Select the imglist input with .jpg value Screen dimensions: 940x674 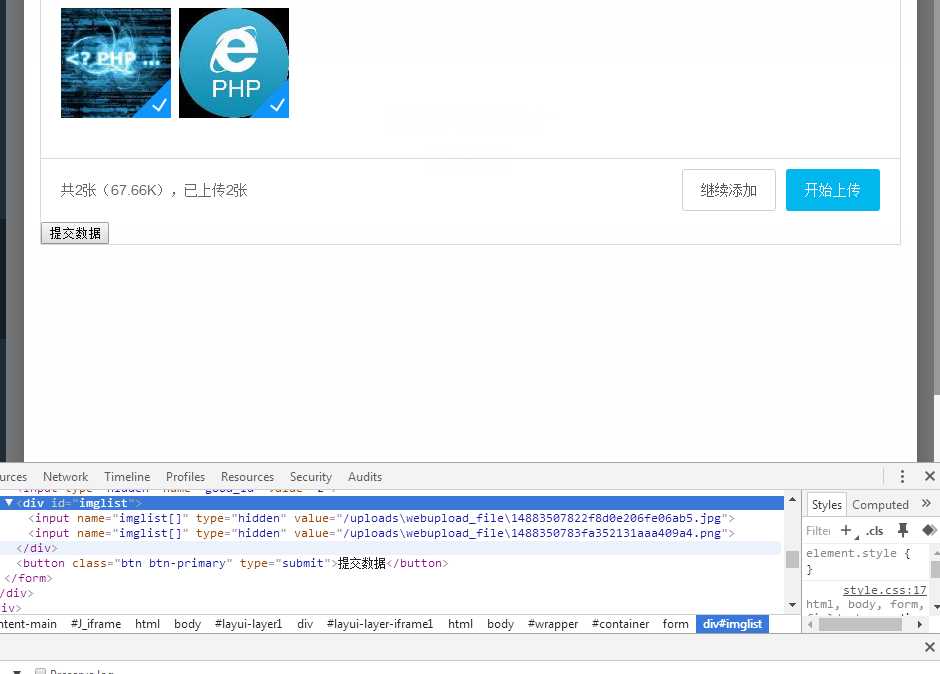tap(381, 518)
